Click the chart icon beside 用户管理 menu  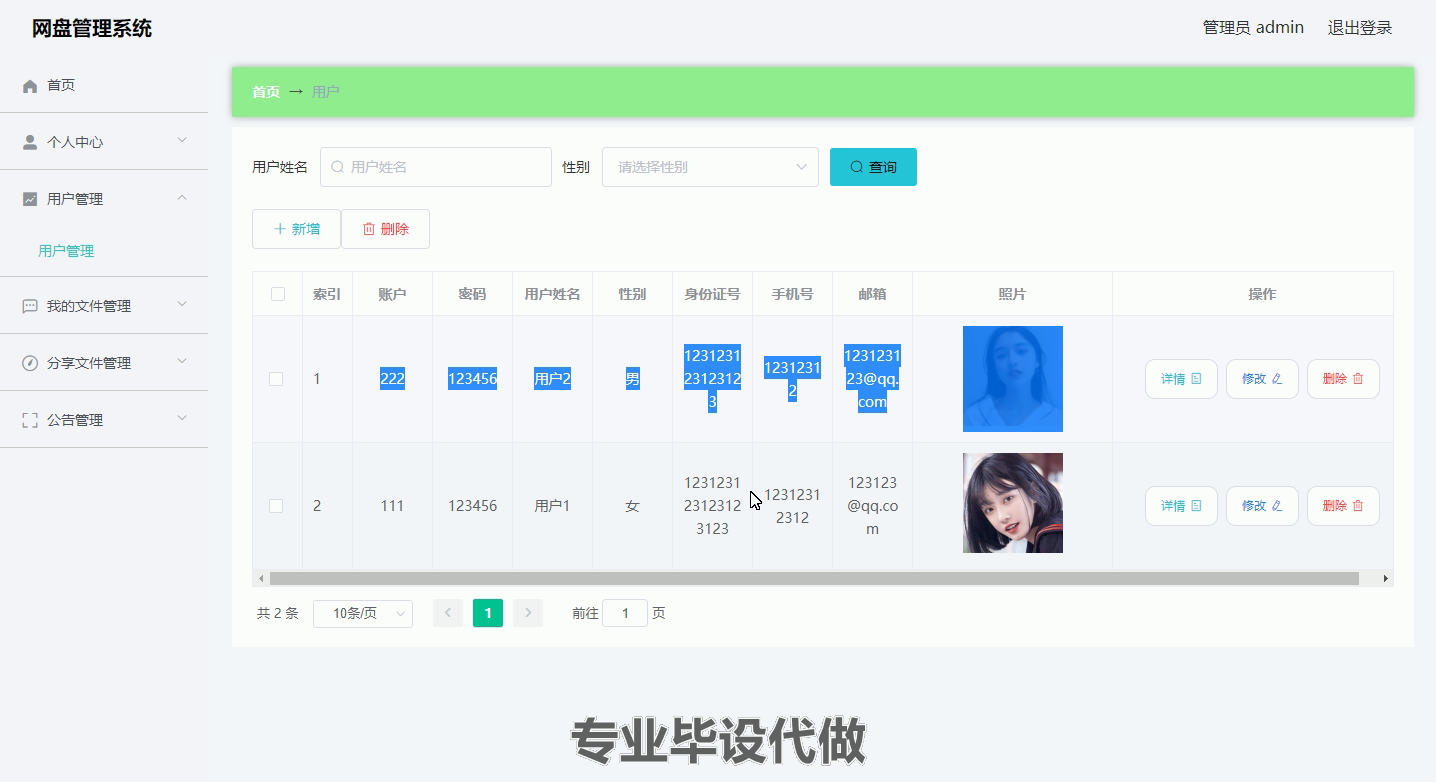coord(30,199)
